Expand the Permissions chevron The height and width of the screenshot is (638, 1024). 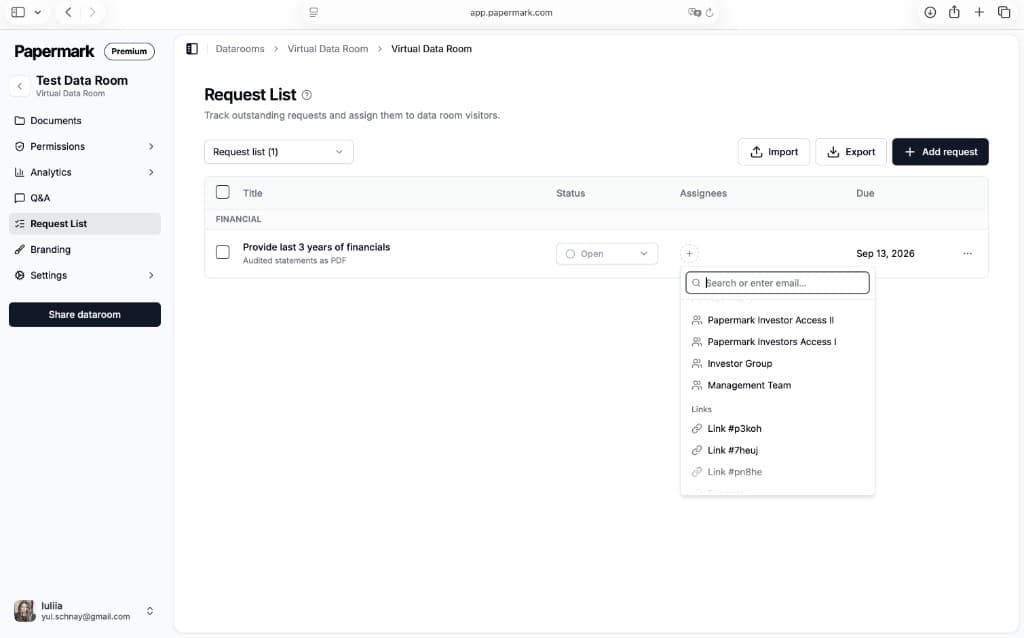pyautogui.click(x=151, y=146)
